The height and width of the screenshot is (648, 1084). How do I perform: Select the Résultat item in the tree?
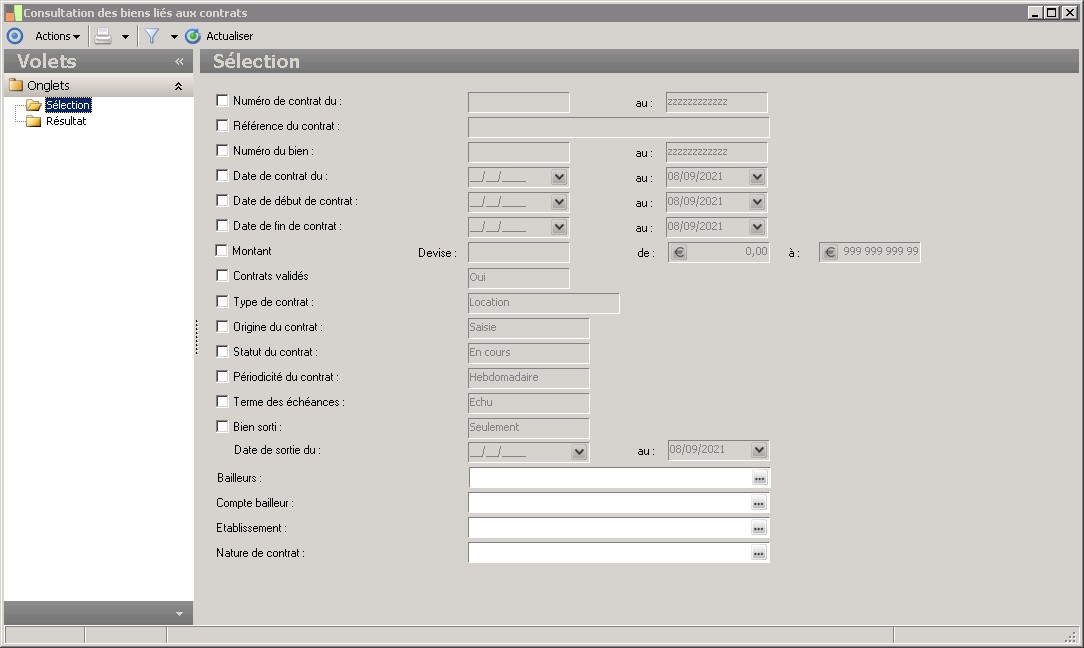coord(66,121)
